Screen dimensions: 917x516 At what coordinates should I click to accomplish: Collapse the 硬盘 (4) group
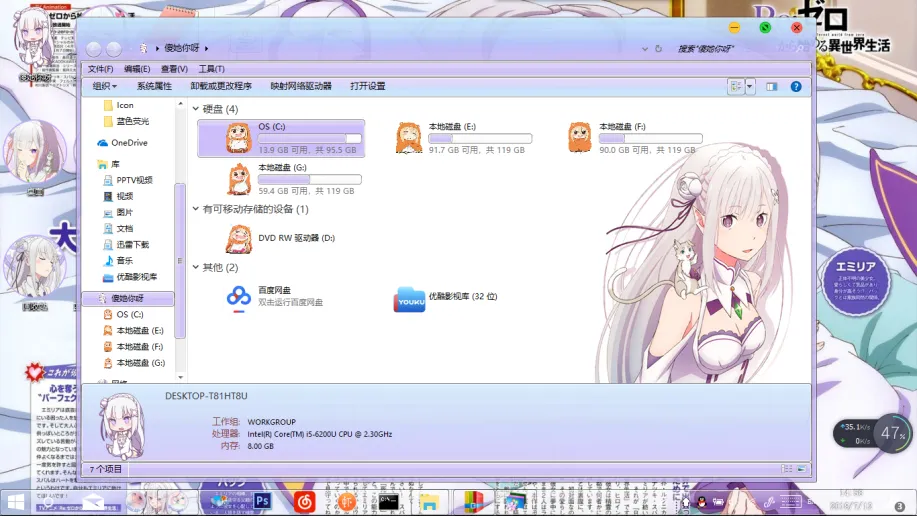196,109
